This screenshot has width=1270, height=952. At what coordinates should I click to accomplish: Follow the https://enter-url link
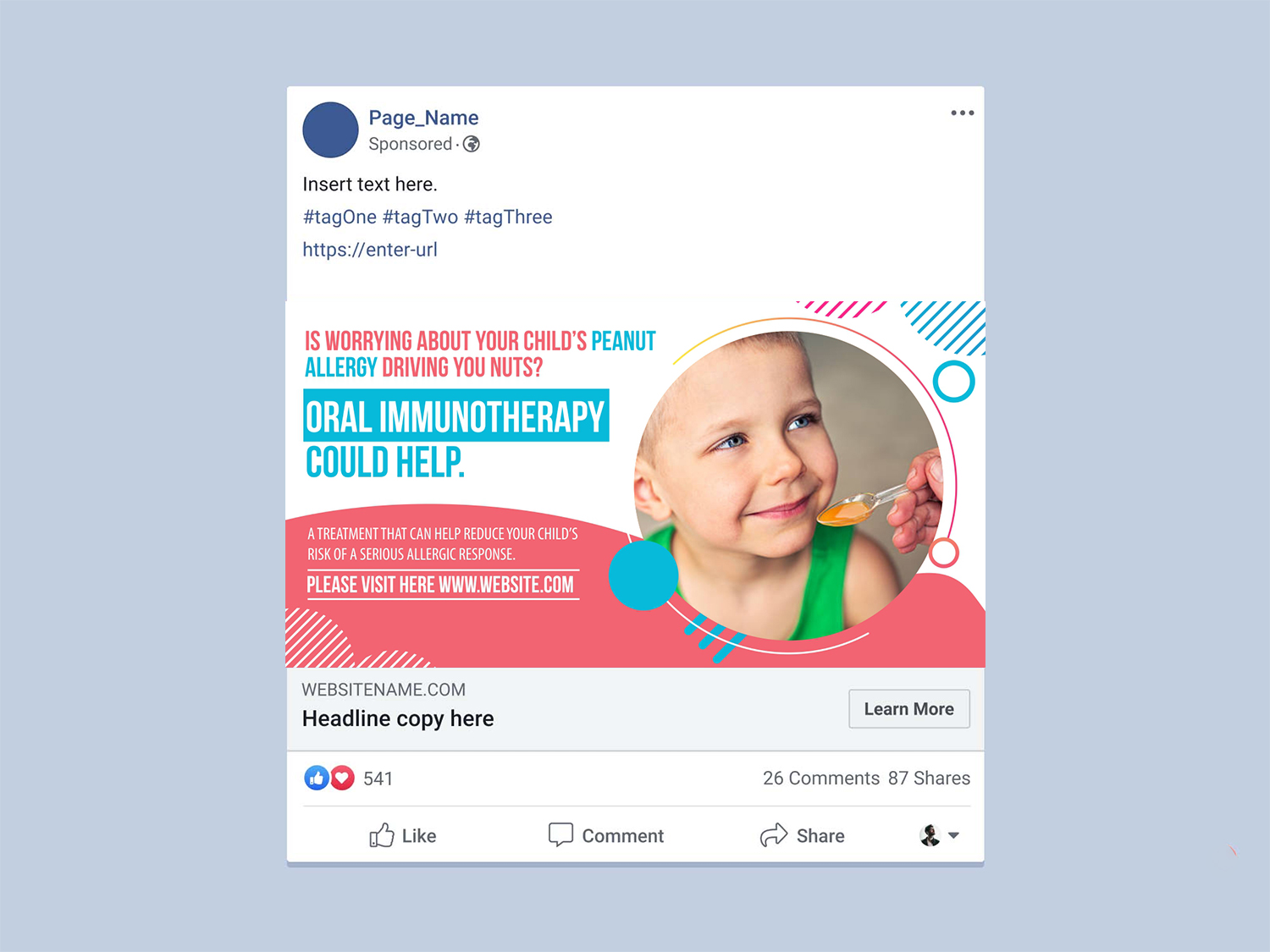370,250
